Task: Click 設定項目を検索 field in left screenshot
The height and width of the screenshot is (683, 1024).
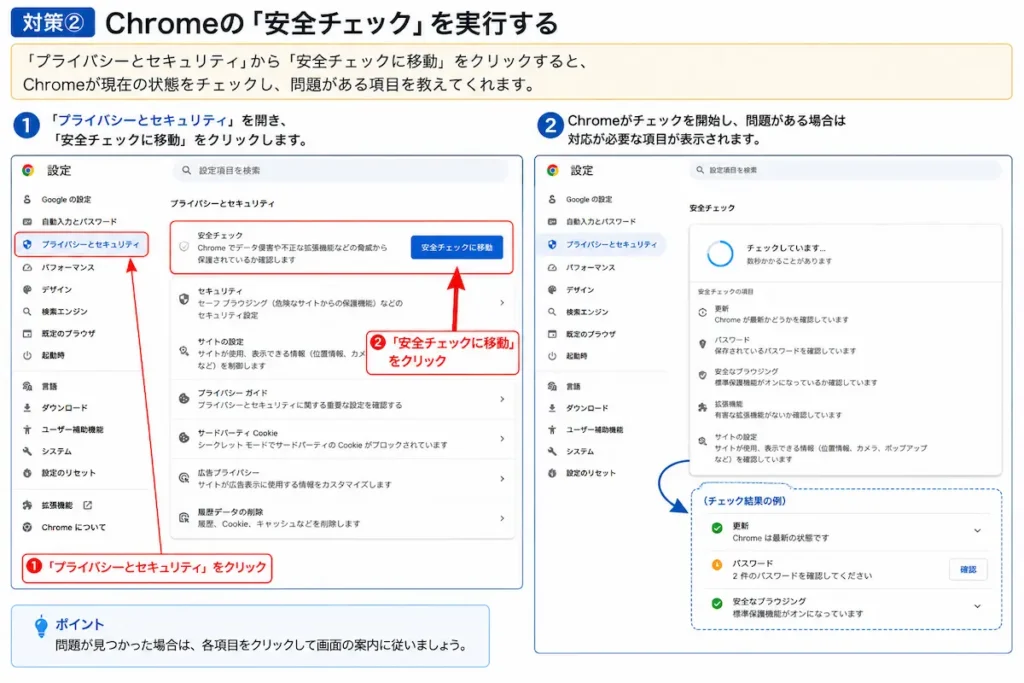Action: pos(340,170)
